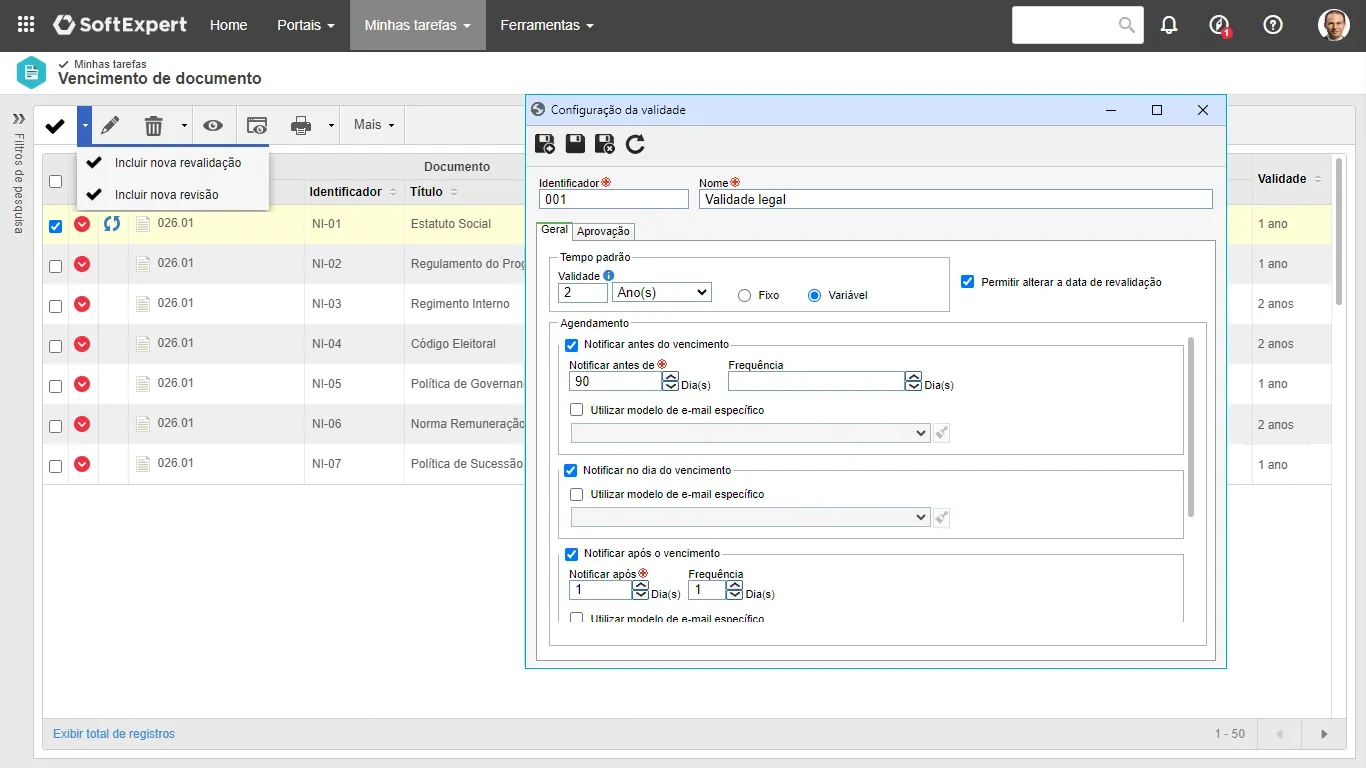Click the Nome input field
The height and width of the screenshot is (768, 1366).
tap(955, 199)
